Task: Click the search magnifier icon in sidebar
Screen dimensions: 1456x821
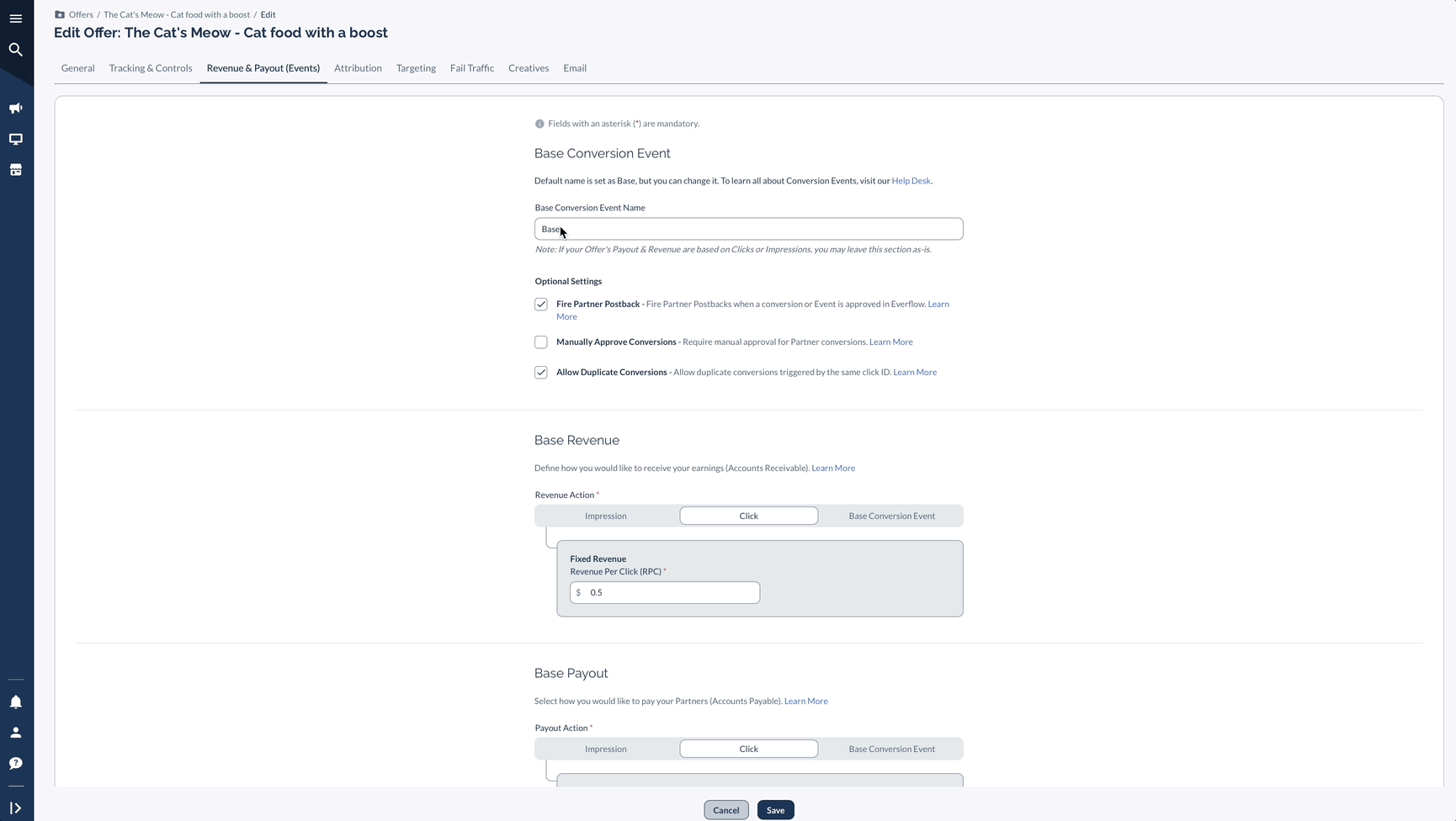Action: [16, 50]
